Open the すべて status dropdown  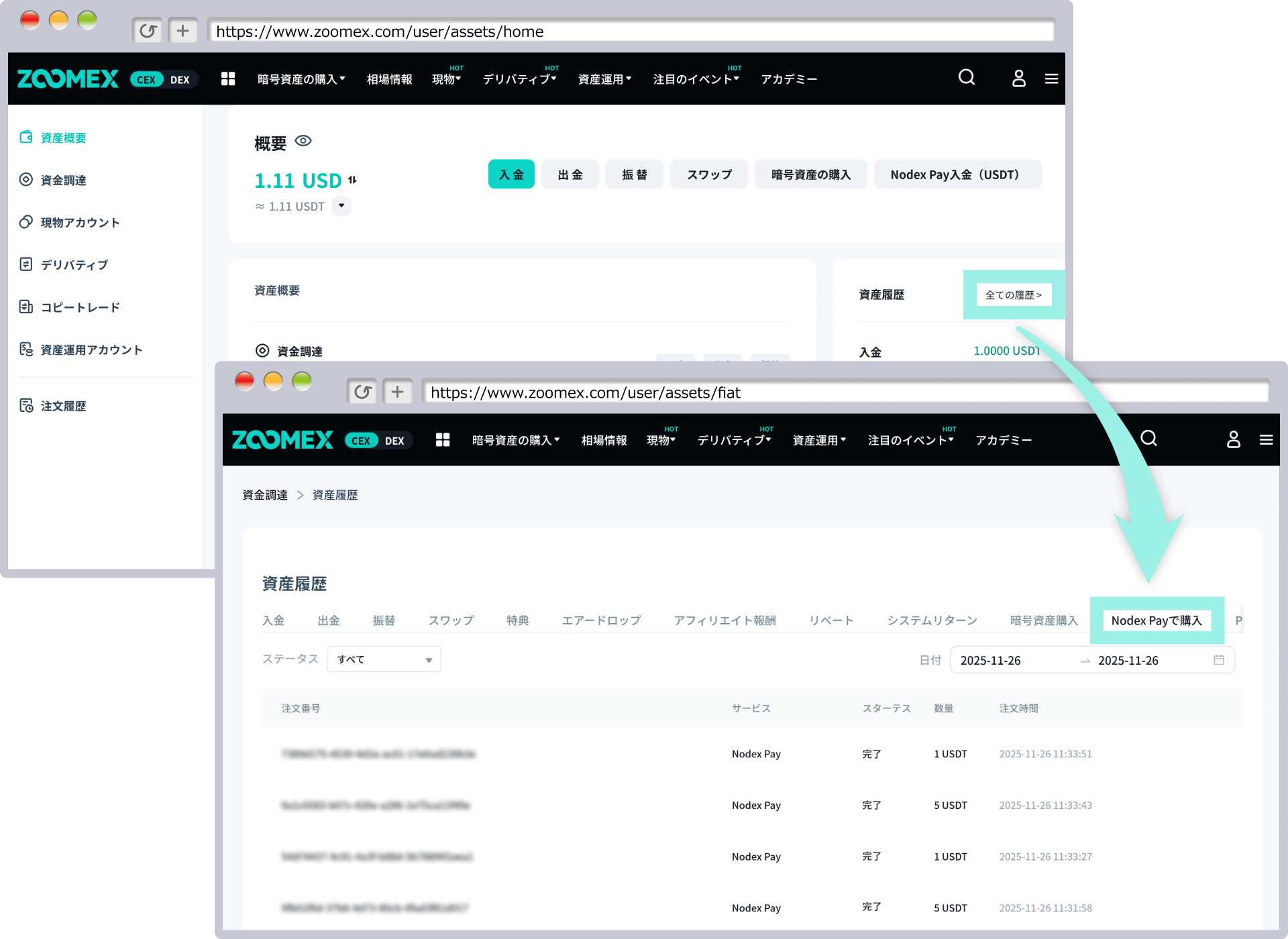coord(383,659)
